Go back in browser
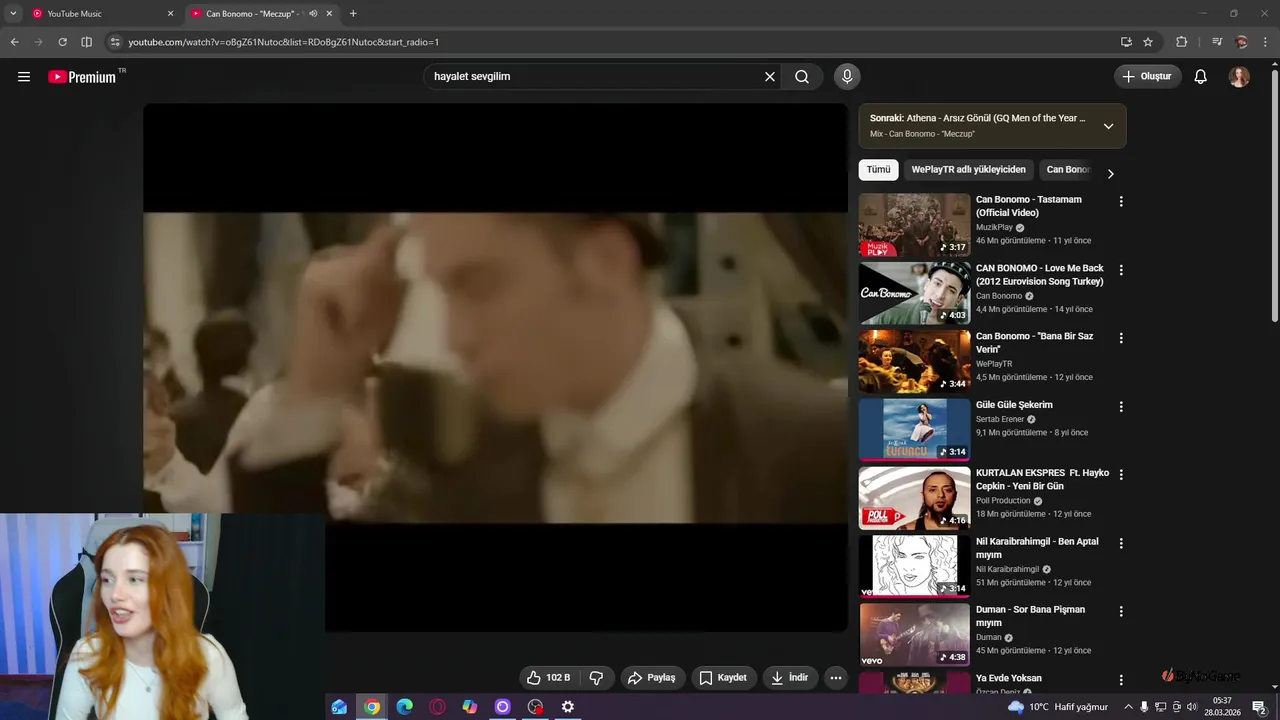This screenshot has width=1280, height=720. pyautogui.click(x=14, y=42)
